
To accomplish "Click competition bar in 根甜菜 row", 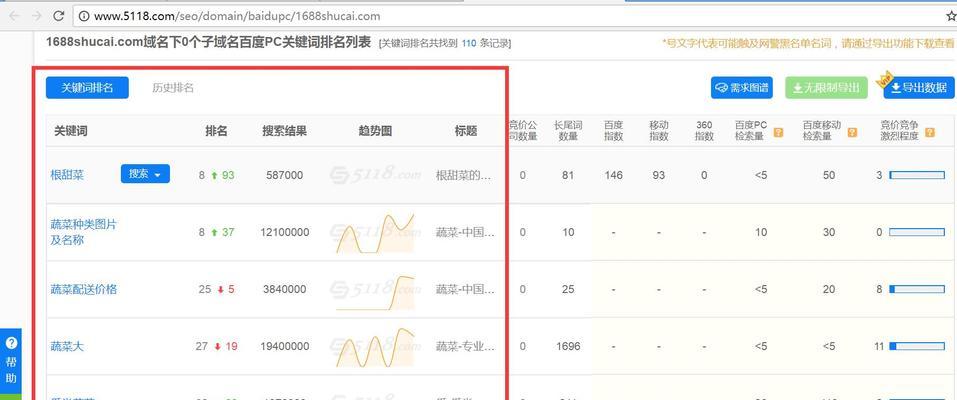I will point(917,175).
